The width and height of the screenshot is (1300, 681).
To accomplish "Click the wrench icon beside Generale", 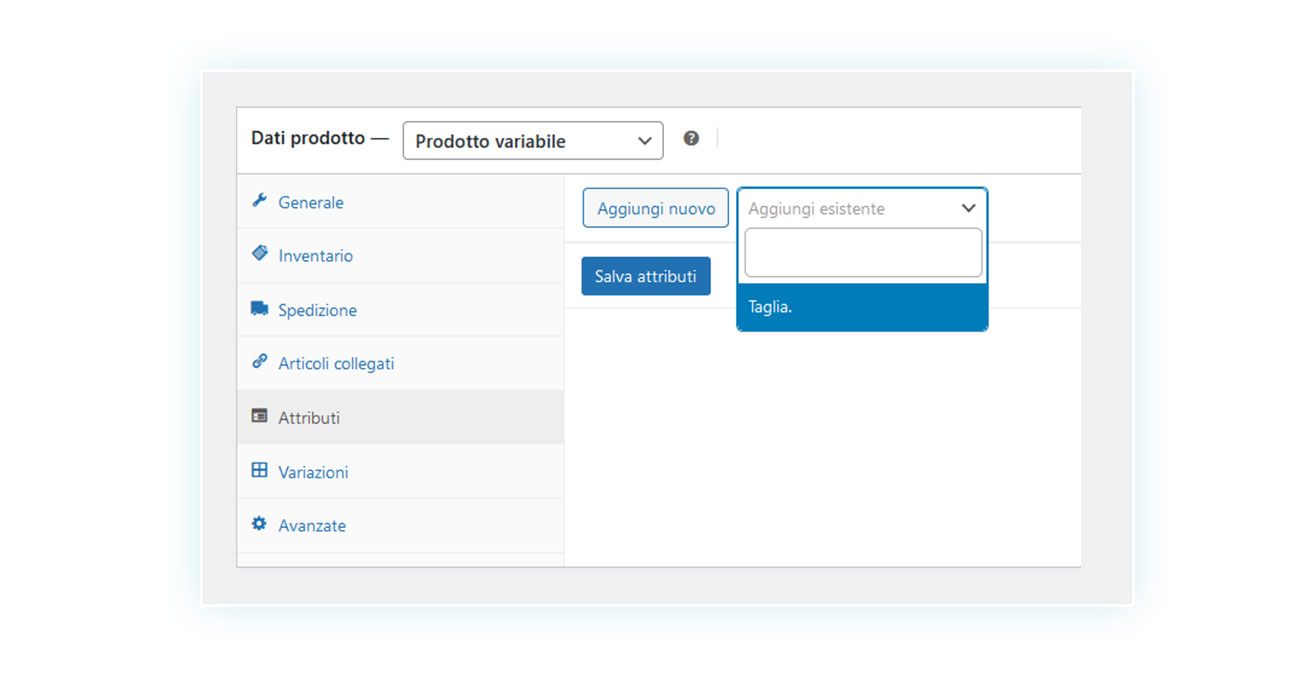I will coord(259,200).
